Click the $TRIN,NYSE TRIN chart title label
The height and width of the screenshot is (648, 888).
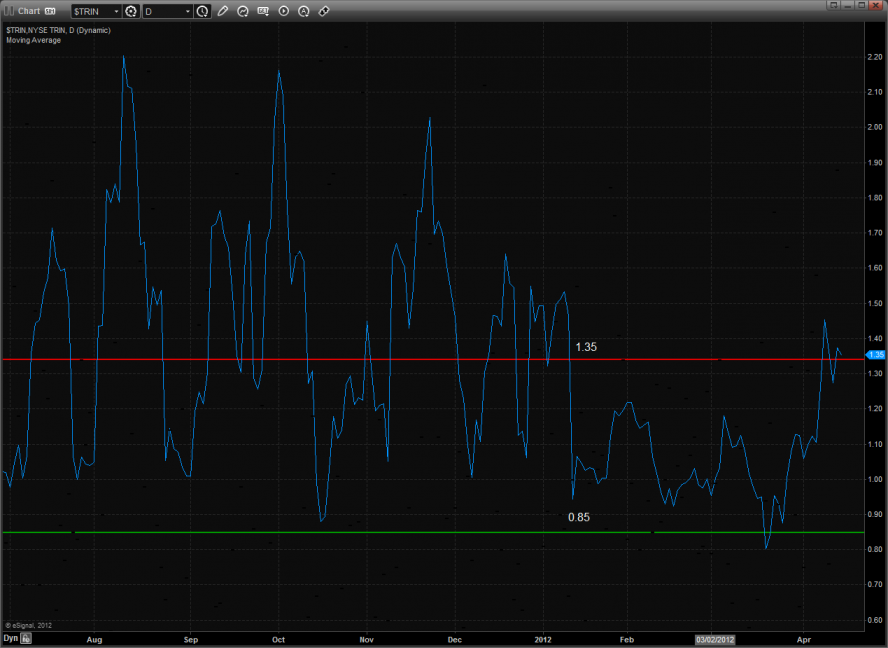pyautogui.click(x=58, y=31)
